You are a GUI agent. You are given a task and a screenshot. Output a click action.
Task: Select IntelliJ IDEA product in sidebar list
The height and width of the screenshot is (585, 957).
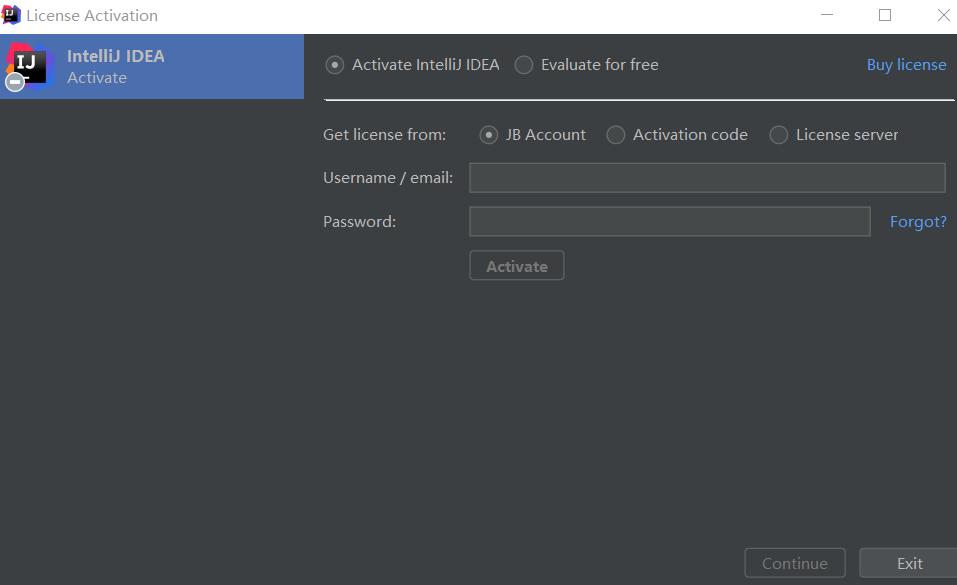(152, 67)
